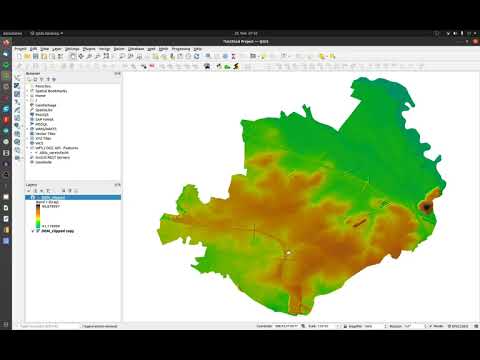Toggle the Render checkbox in status bar
Screen dimensions: 480x360
tap(431, 326)
